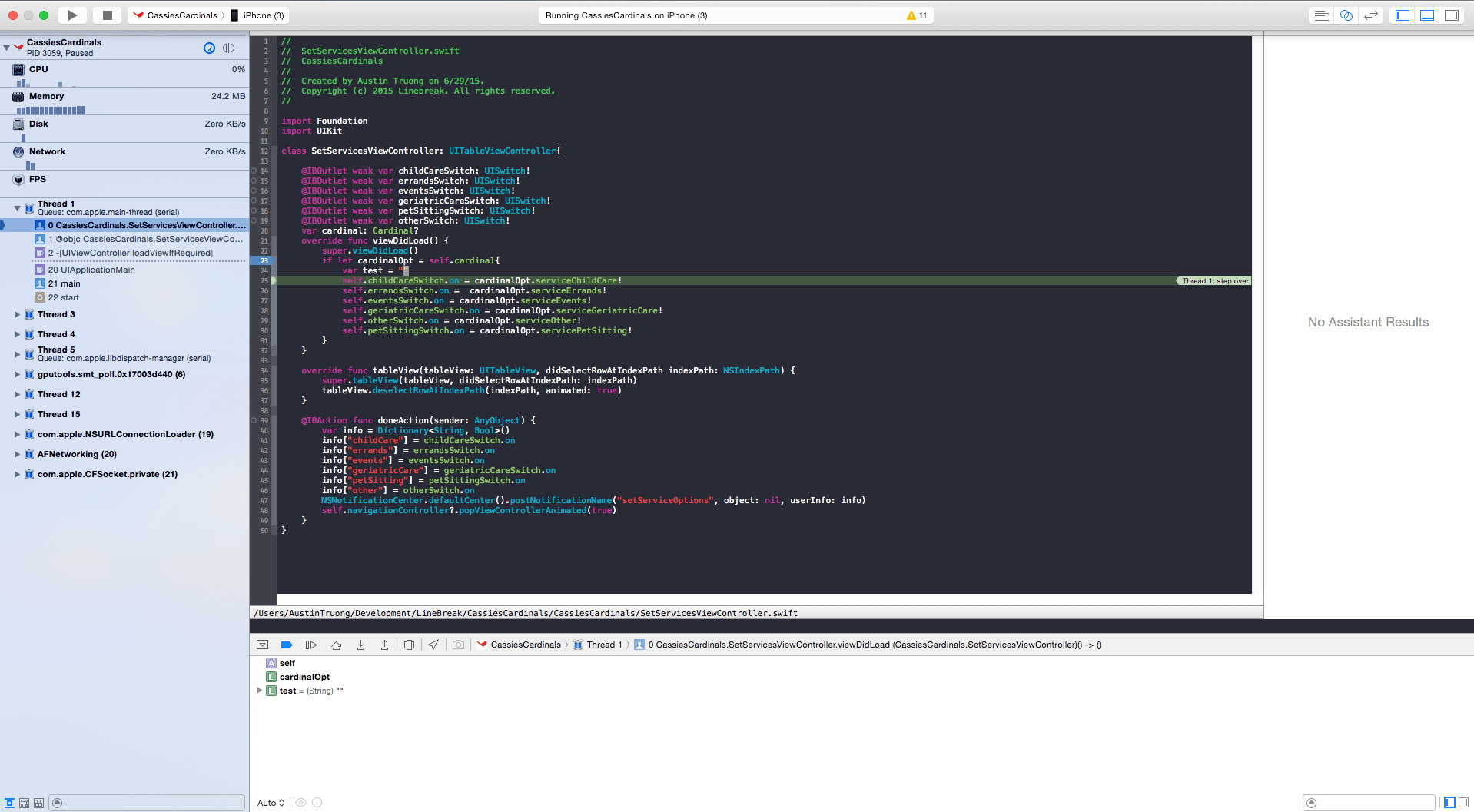Select frame 20 UIApplicationMain
This screenshot has height=812, width=1474.
pos(85,270)
